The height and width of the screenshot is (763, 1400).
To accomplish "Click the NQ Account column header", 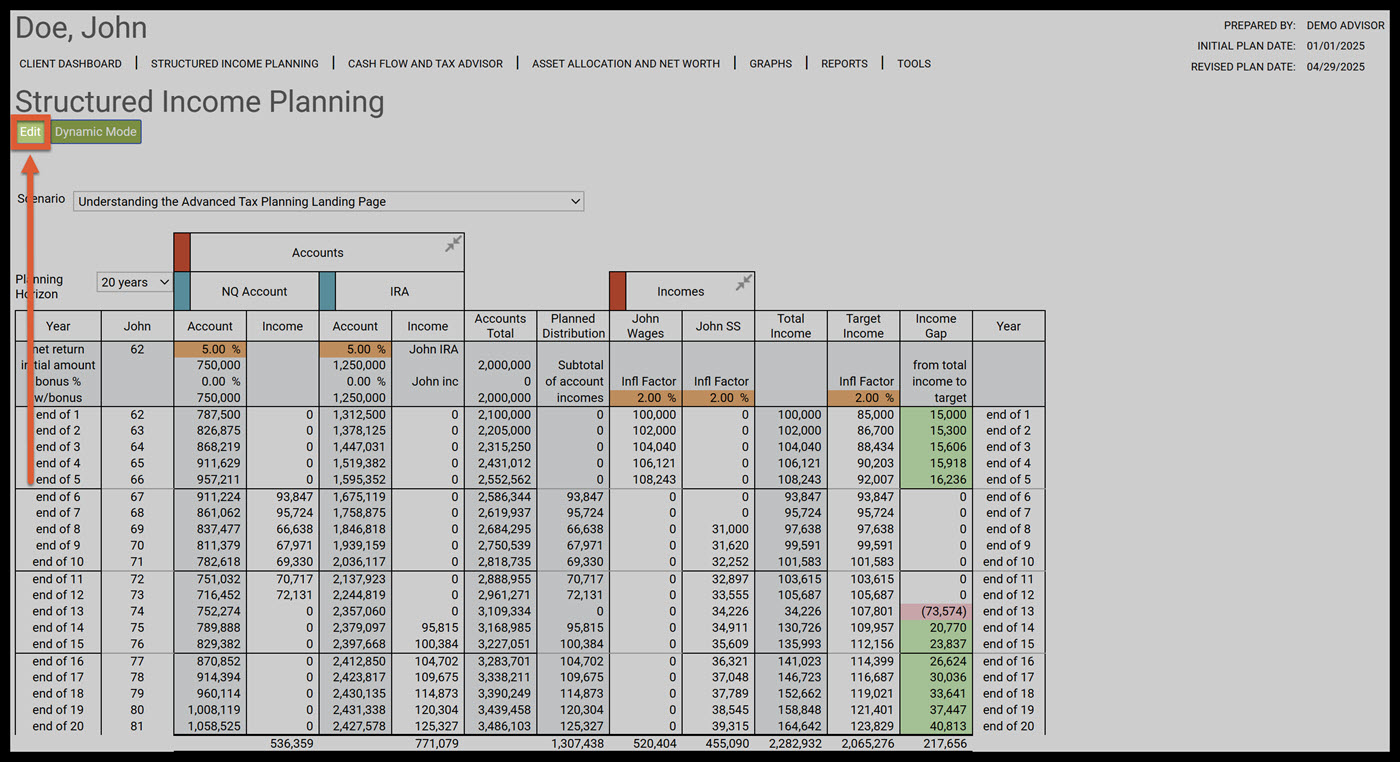I will pos(254,292).
